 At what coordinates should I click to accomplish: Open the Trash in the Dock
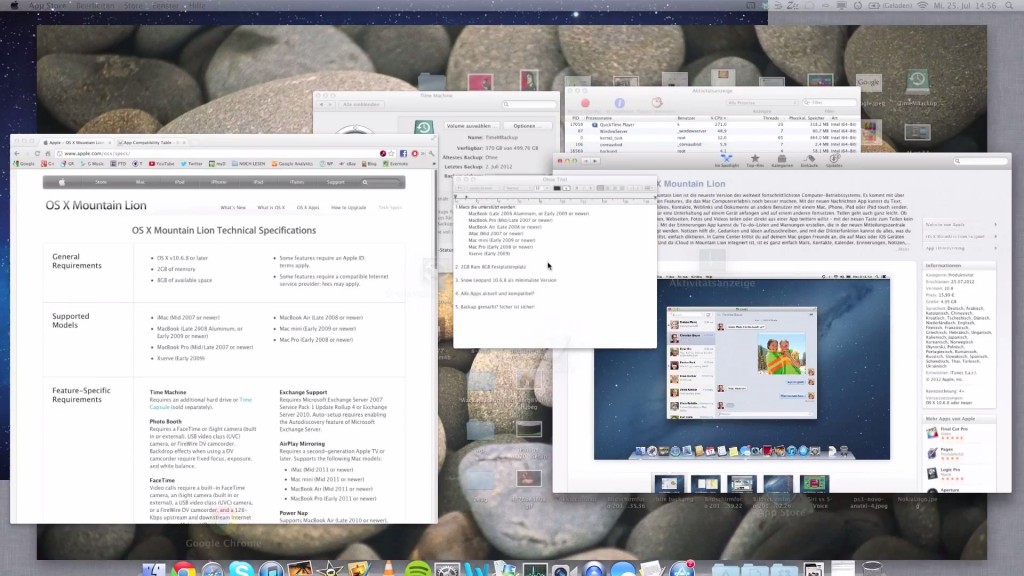coord(872,569)
